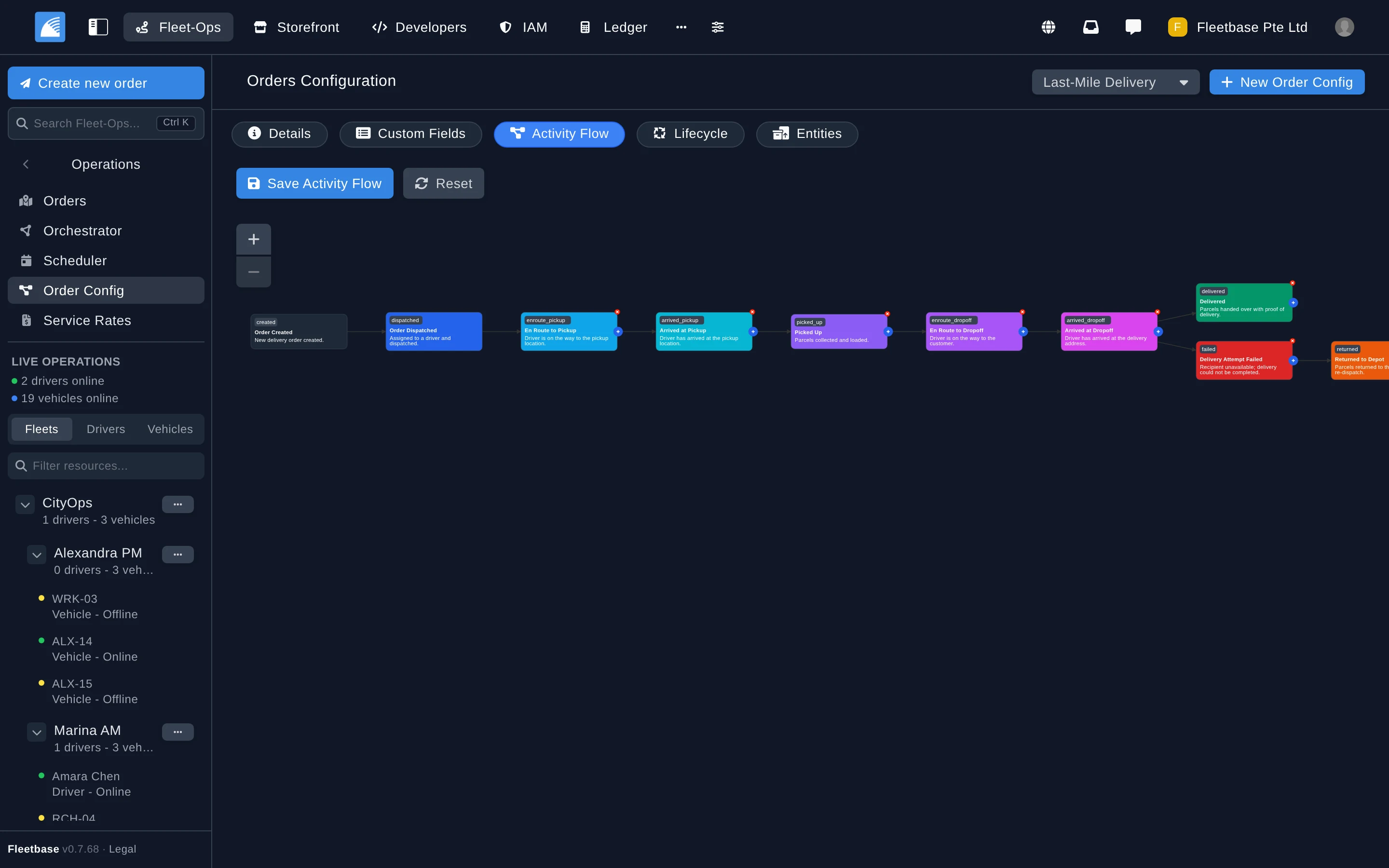The image size is (1389, 868).
Task: Add activity after Delivered node
Action: coord(1293,302)
